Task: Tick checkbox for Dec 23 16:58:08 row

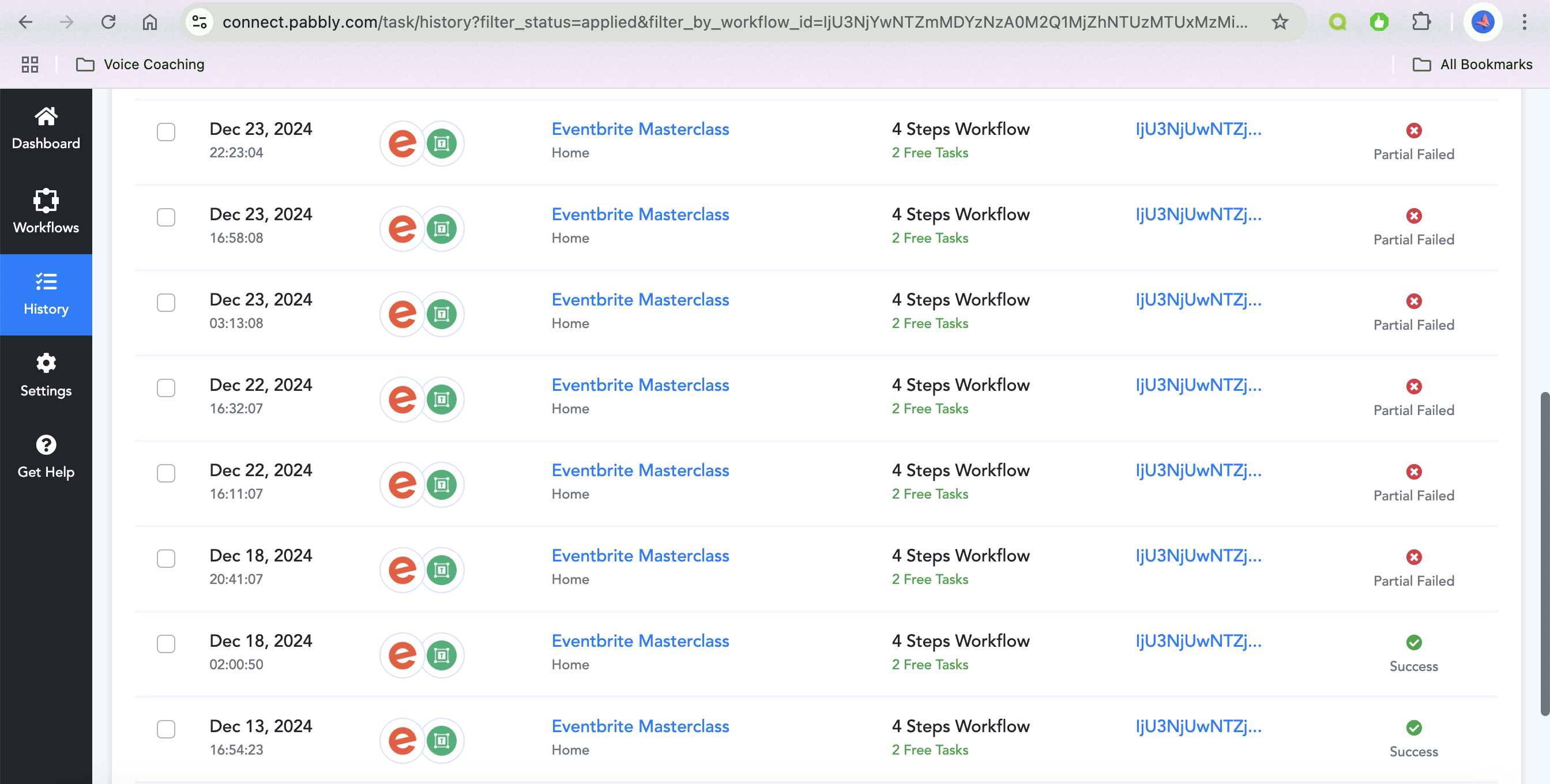Action: pos(166,217)
